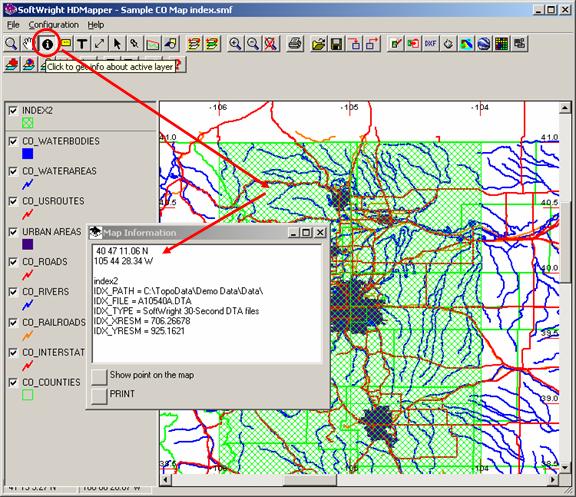Minimize the Map Information window
The height and width of the screenshot is (497, 576).
[x=293, y=233]
